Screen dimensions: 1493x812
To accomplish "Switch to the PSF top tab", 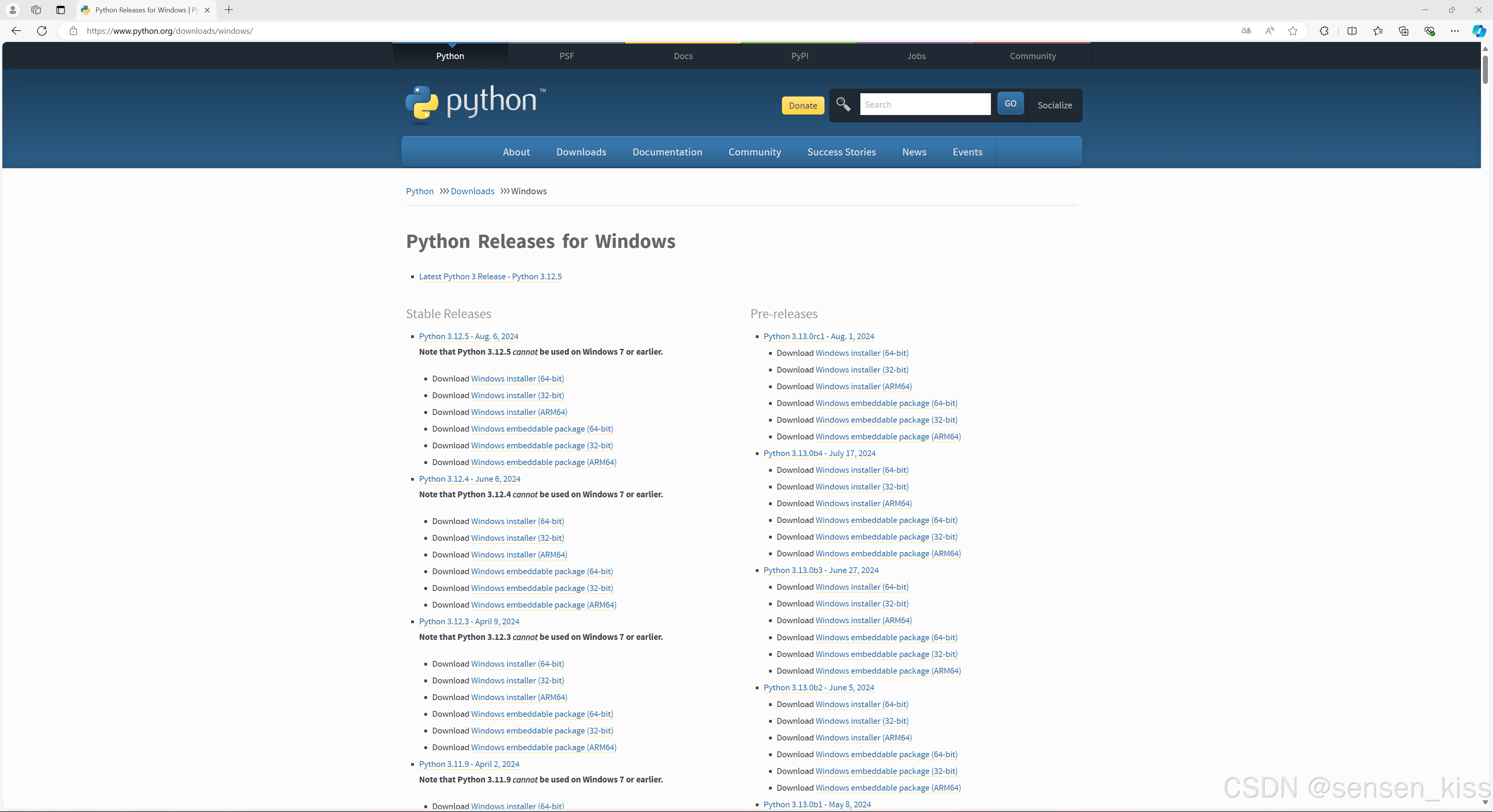I will point(566,56).
